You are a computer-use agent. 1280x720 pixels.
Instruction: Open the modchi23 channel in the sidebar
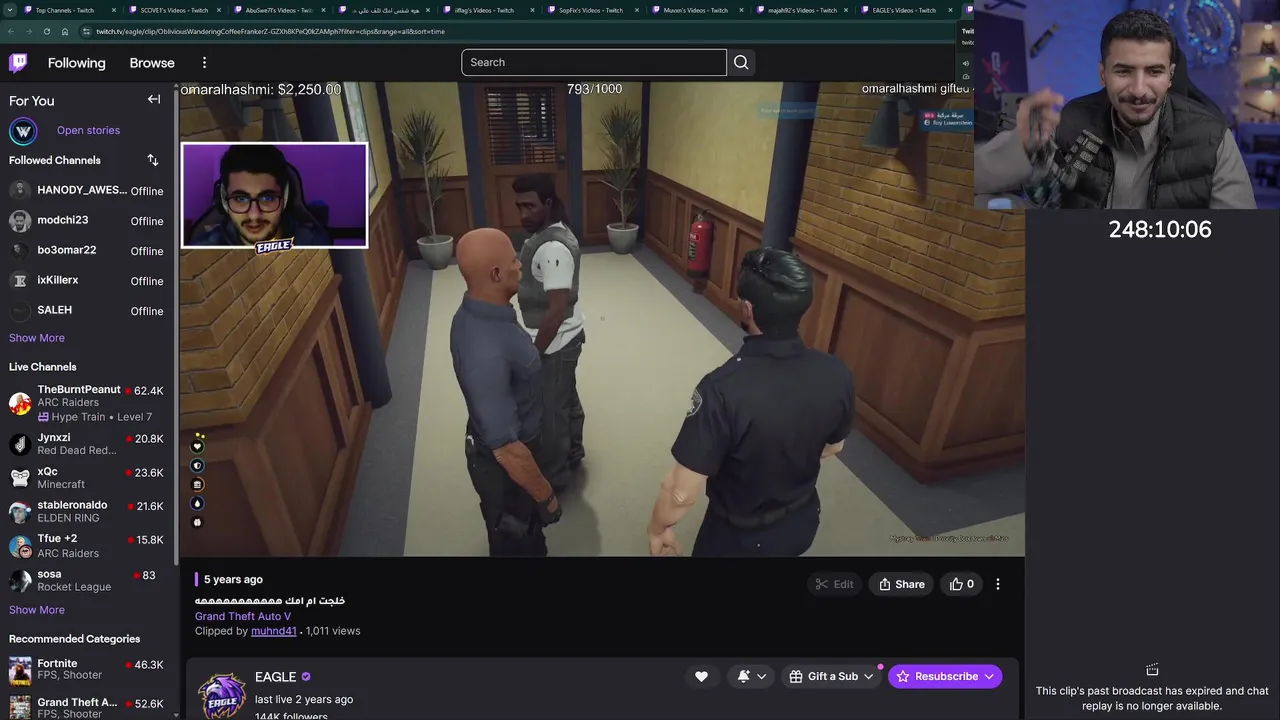(x=87, y=220)
